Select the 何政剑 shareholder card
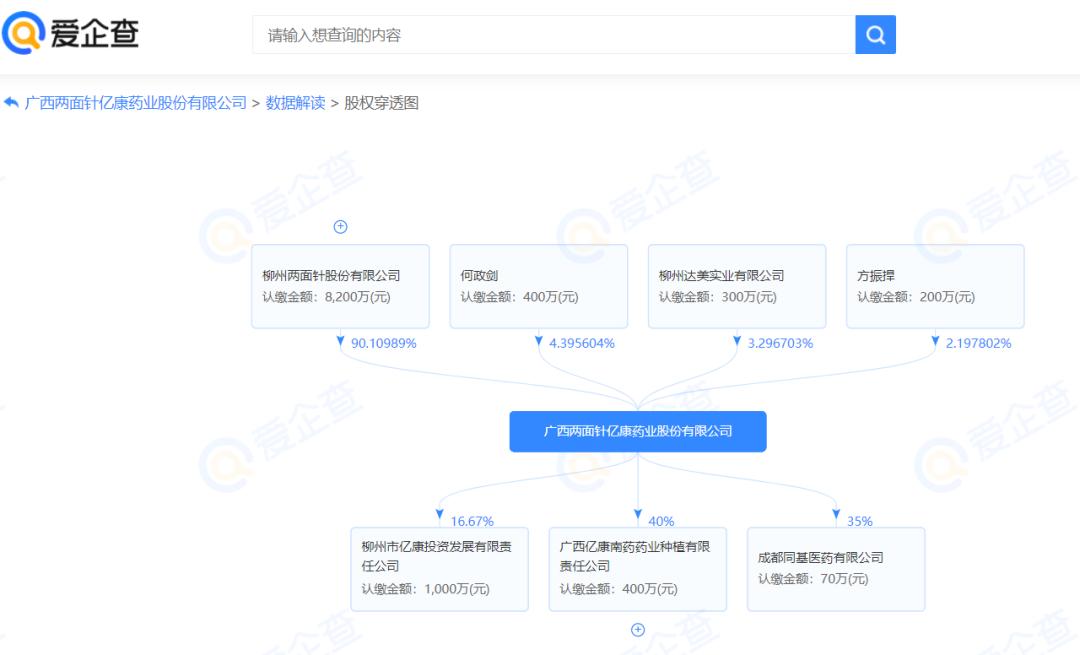 tap(539, 286)
